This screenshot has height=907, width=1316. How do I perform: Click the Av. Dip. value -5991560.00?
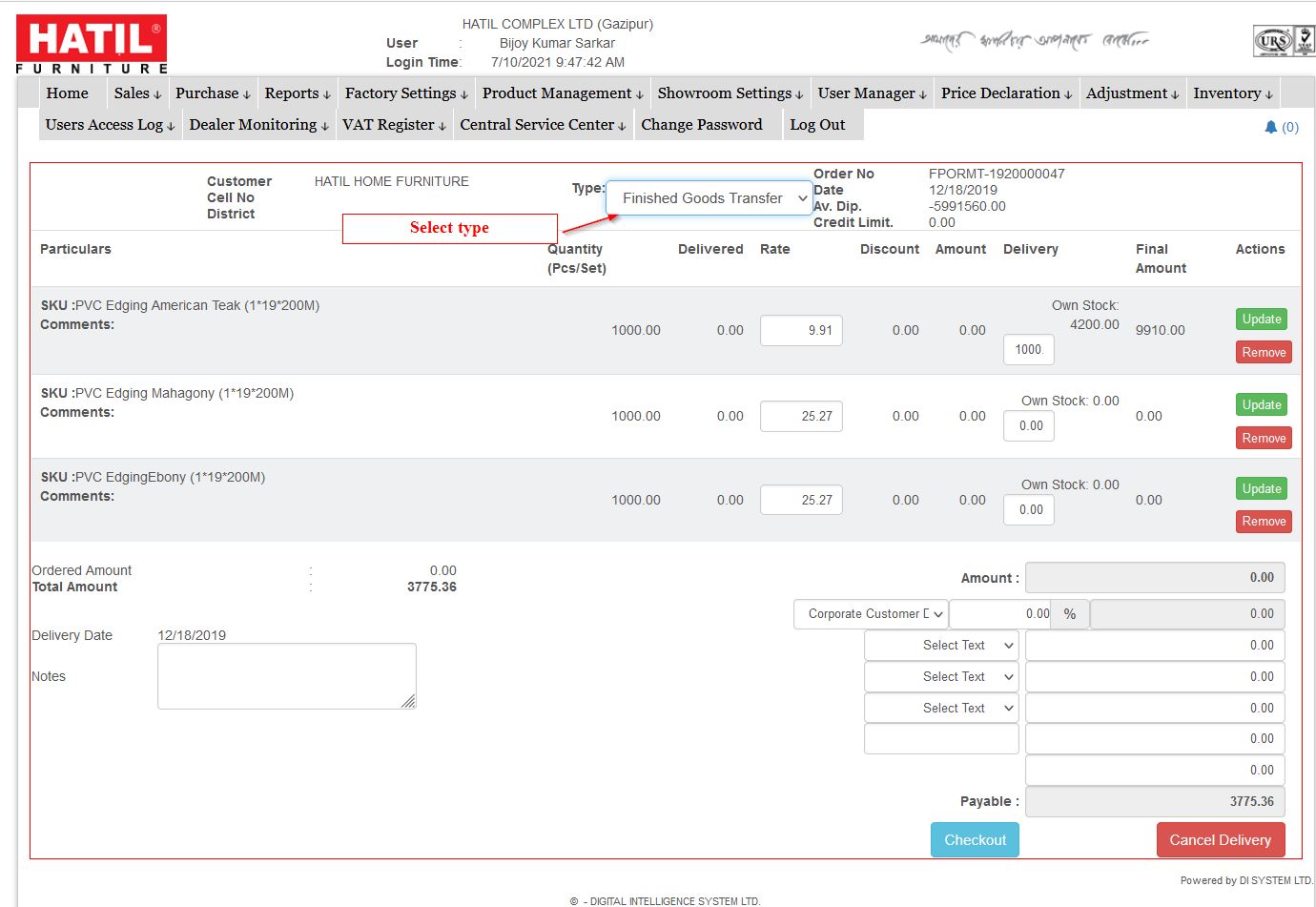(967, 206)
